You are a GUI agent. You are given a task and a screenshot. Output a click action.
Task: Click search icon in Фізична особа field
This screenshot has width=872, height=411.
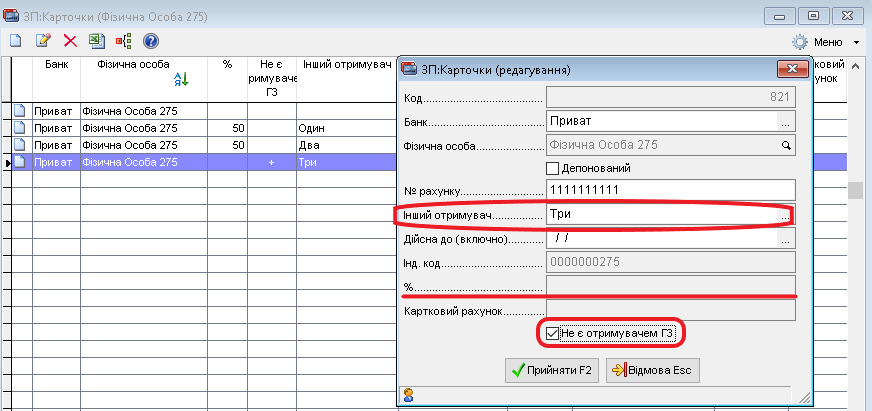786,145
